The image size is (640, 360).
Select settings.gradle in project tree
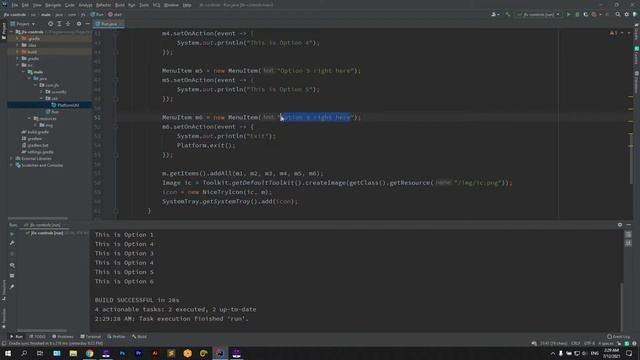tap(38, 152)
